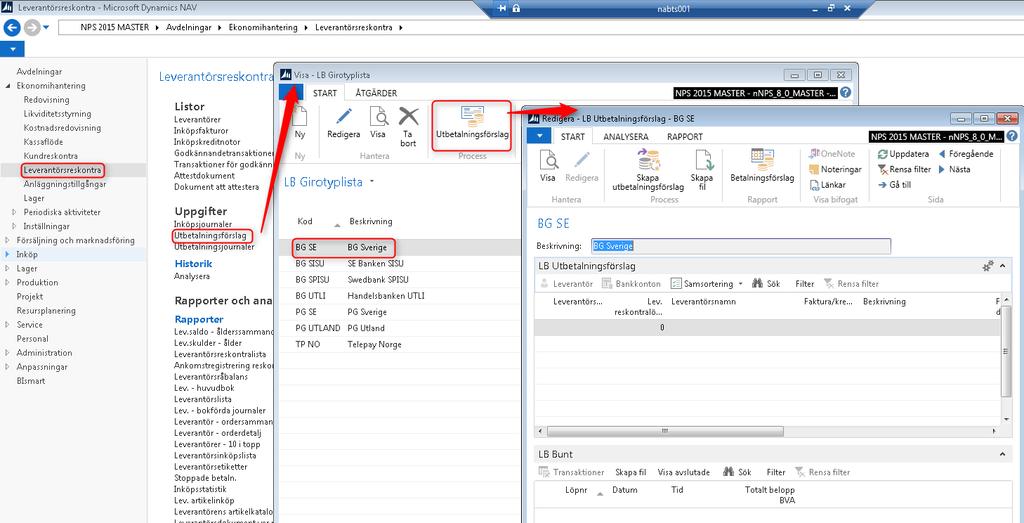Click Noteringar in Visa bifogat group

pyautogui.click(x=835, y=169)
